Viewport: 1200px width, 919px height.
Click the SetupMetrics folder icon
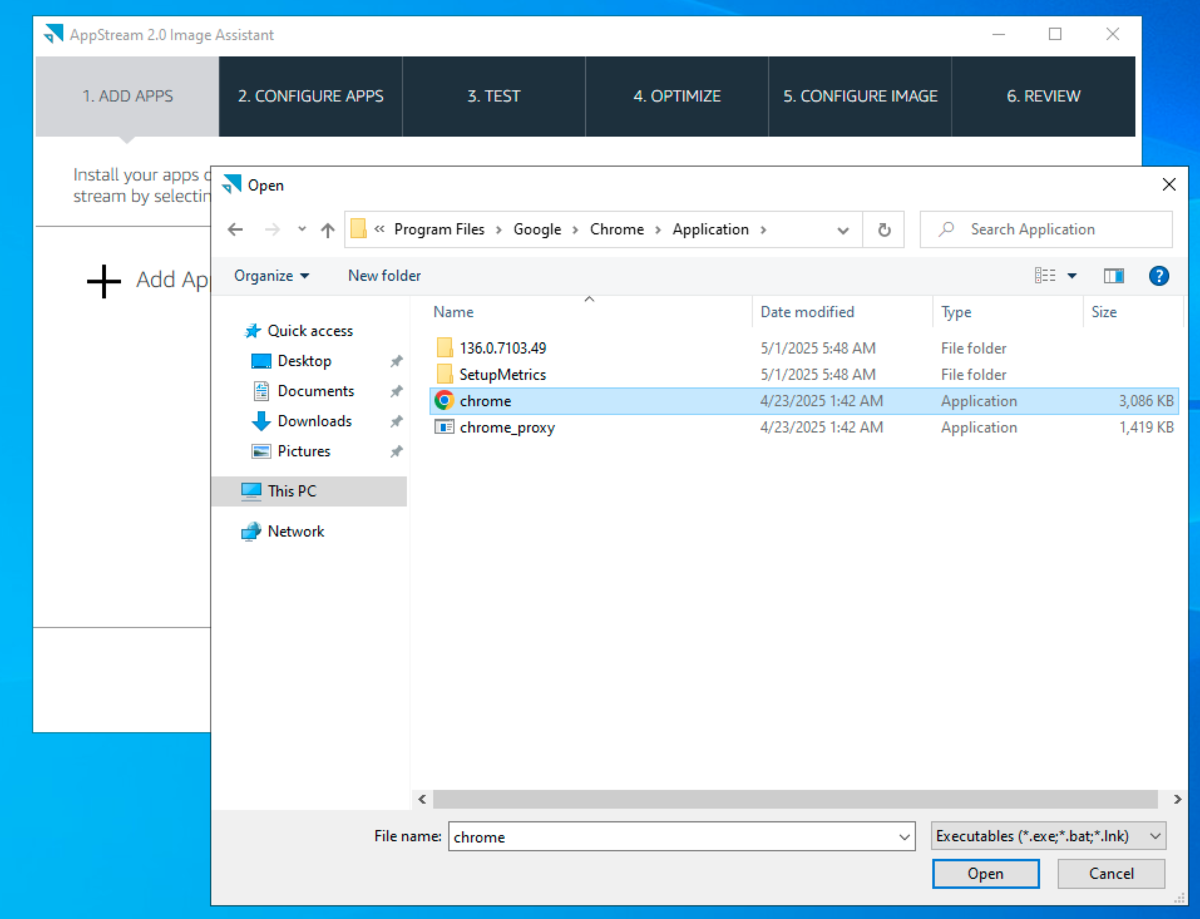tap(445, 375)
